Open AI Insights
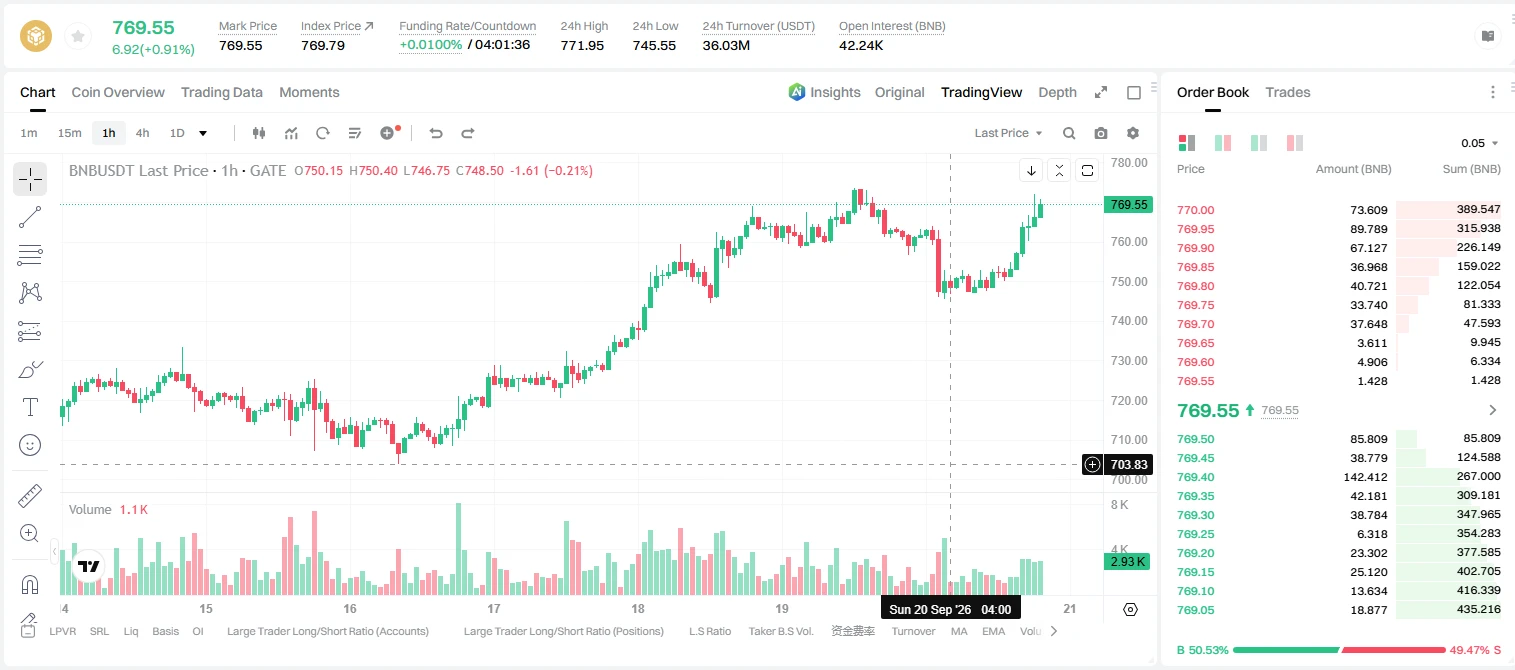This screenshot has height=670, width=1515. click(x=824, y=92)
